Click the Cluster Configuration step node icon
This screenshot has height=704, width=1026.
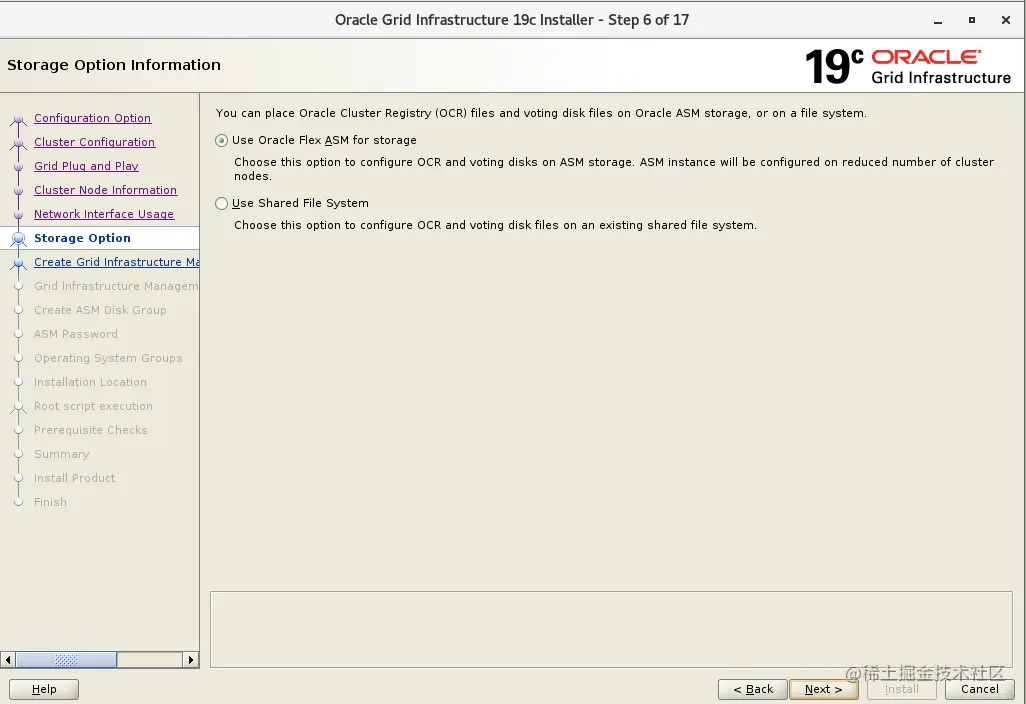[19, 143]
